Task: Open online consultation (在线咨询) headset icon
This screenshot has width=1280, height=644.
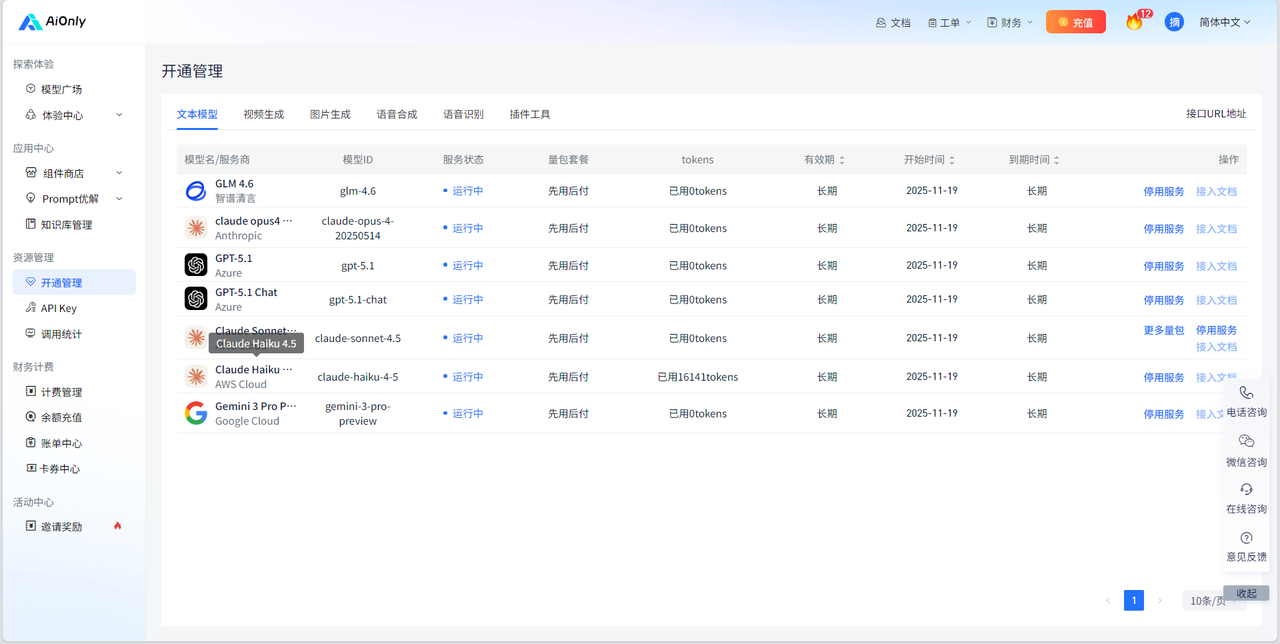Action: (x=1246, y=489)
